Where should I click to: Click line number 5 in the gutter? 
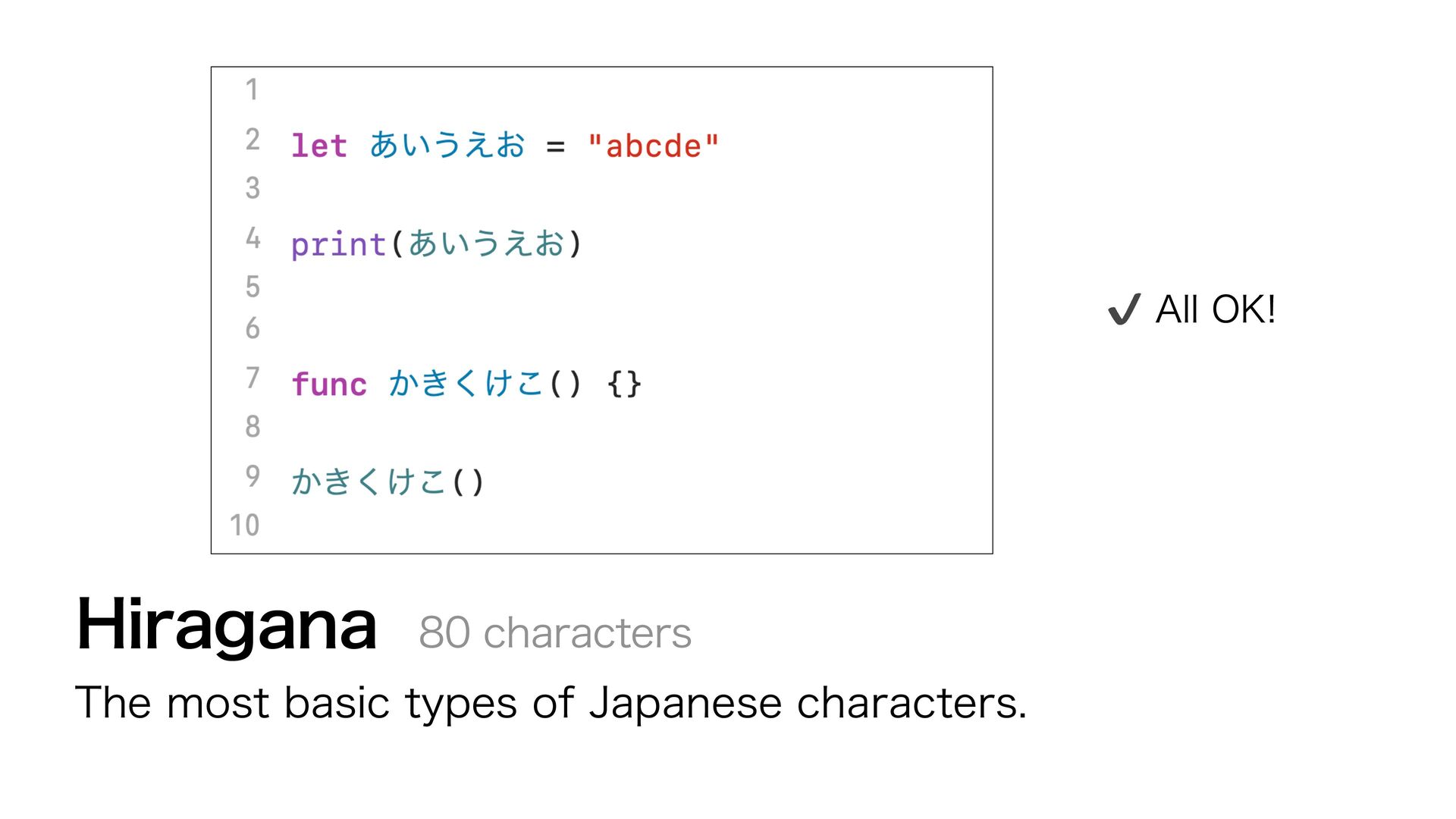[253, 287]
